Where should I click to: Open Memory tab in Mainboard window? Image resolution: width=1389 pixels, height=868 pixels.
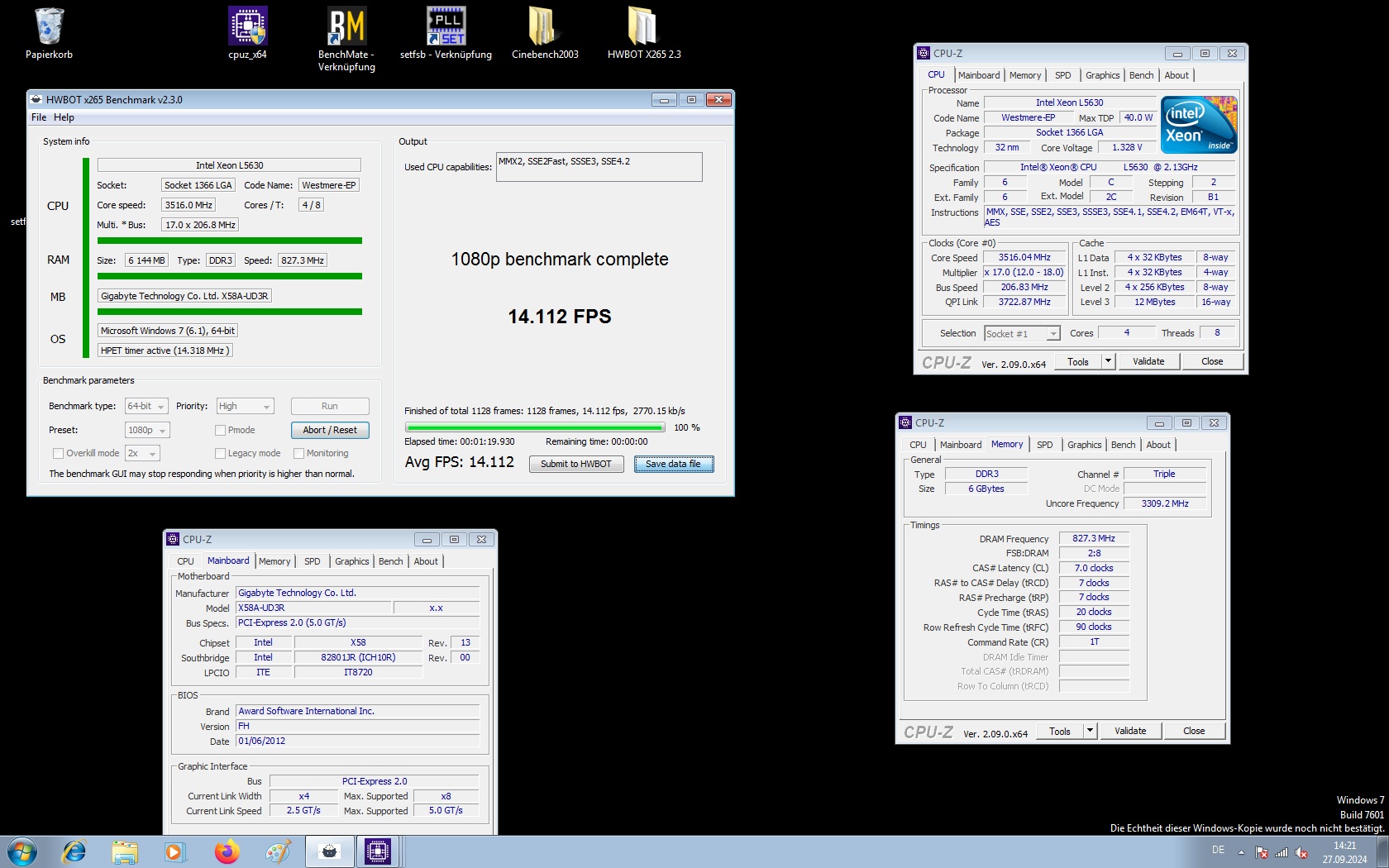coord(274,561)
